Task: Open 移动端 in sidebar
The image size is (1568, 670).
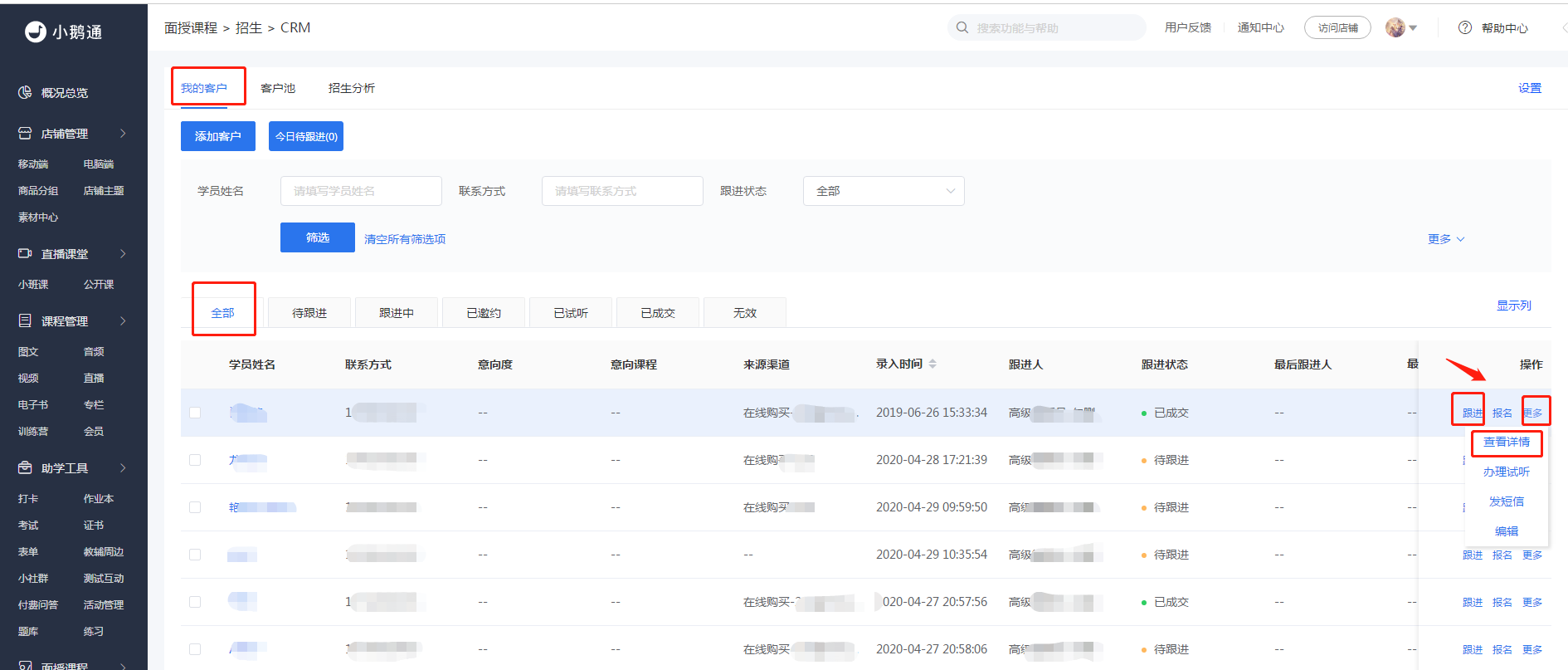Action: click(x=33, y=164)
